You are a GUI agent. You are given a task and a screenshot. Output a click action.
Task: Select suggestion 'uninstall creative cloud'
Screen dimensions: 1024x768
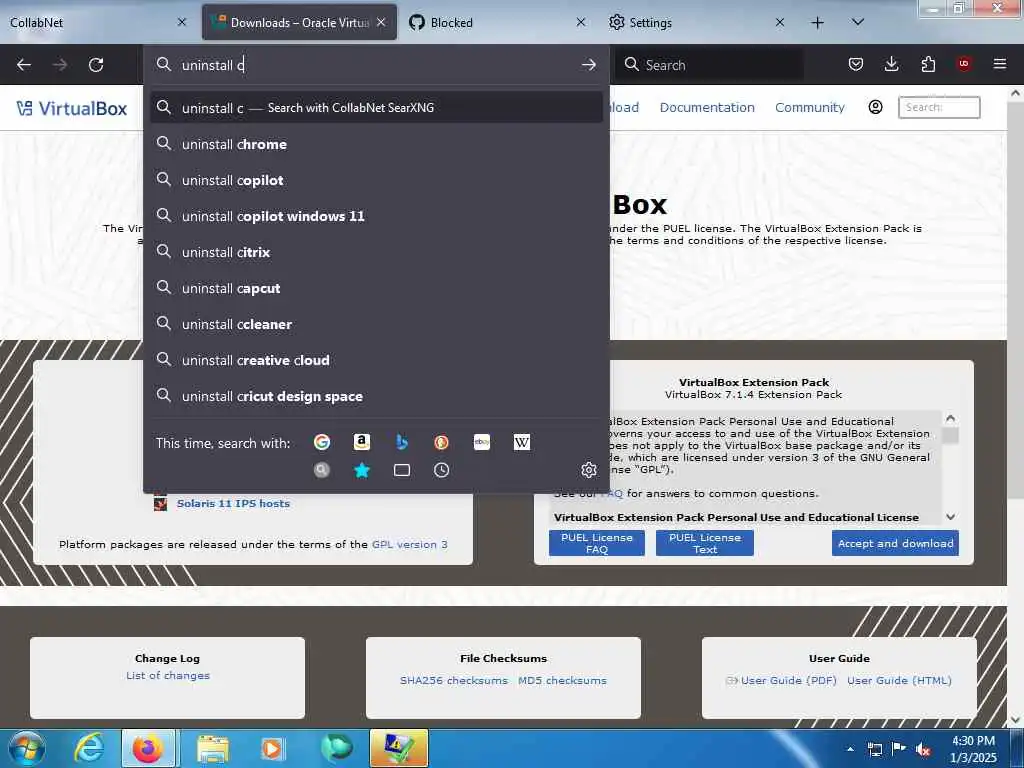pos(376,360)
